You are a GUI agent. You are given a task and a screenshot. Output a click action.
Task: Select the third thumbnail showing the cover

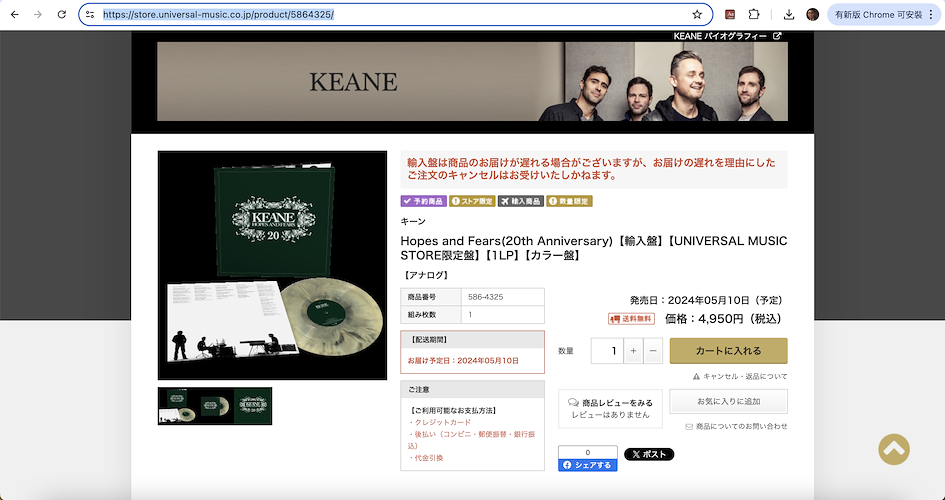253,406
